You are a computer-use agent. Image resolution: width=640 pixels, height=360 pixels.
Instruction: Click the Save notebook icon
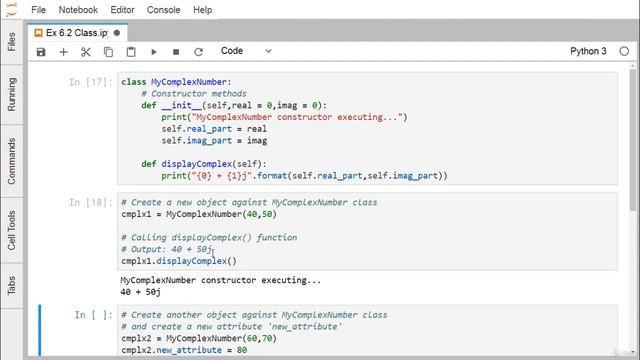pos(41,52)
